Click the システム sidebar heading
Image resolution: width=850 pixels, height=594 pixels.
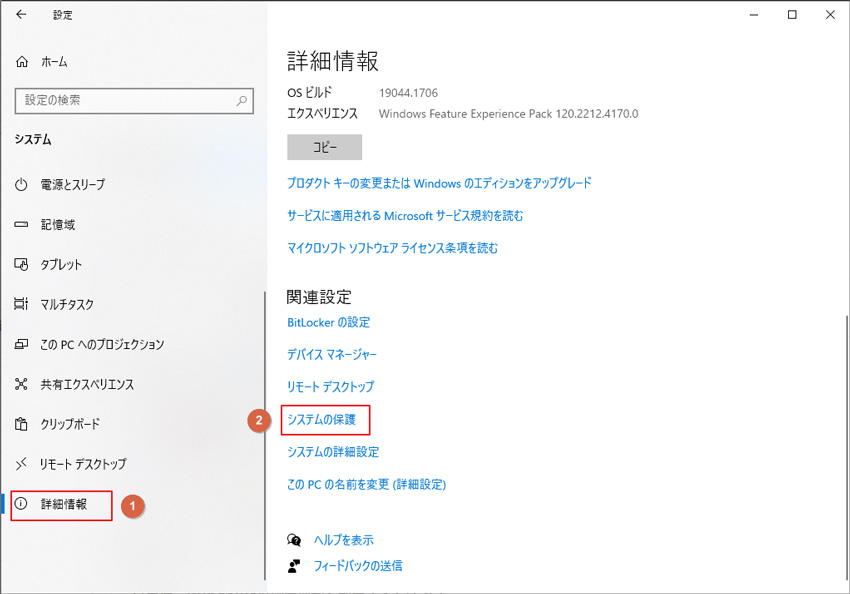coord(33,140)
